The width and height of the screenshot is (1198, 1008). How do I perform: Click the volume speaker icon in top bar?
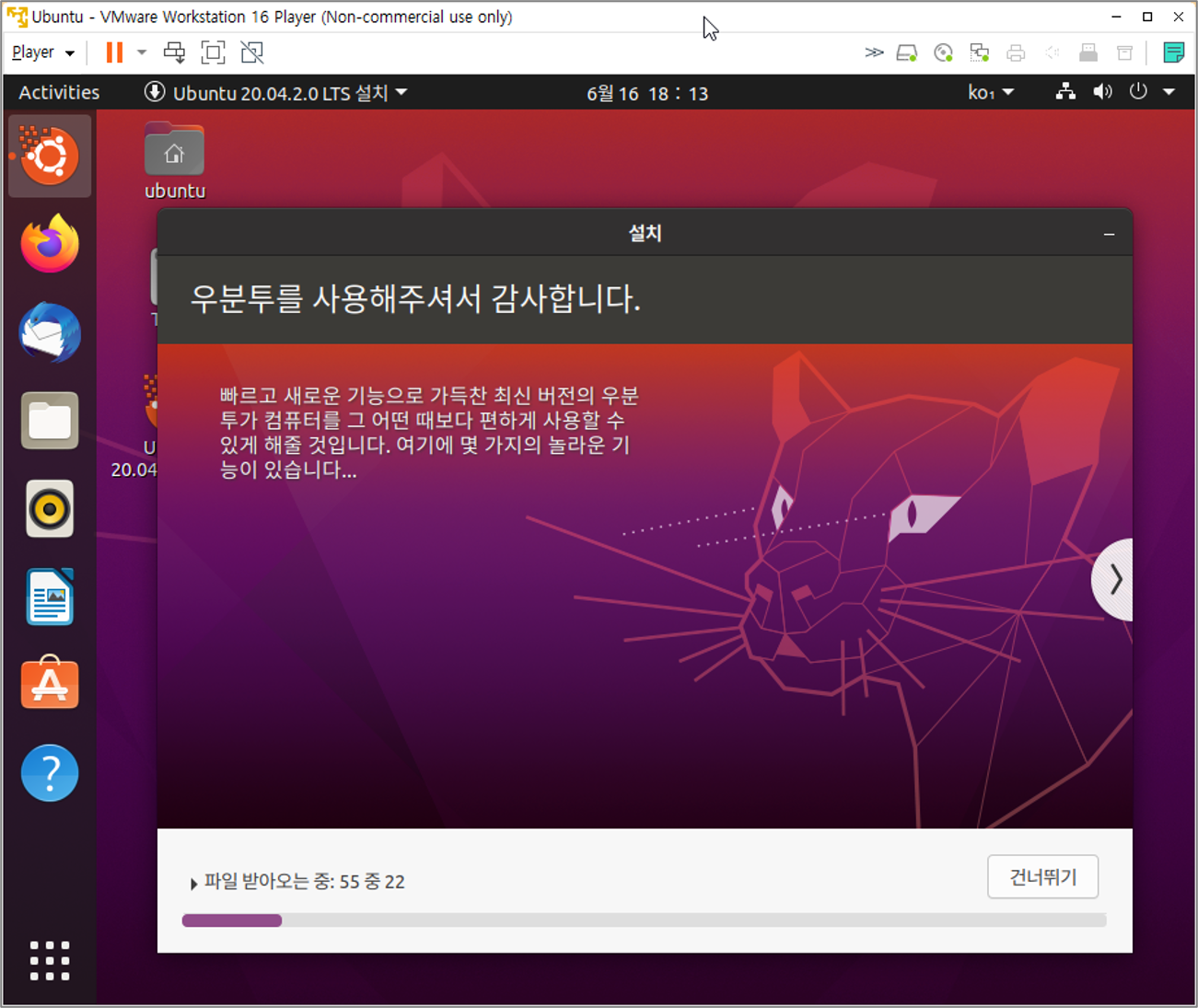click(x=1102, y=91)
